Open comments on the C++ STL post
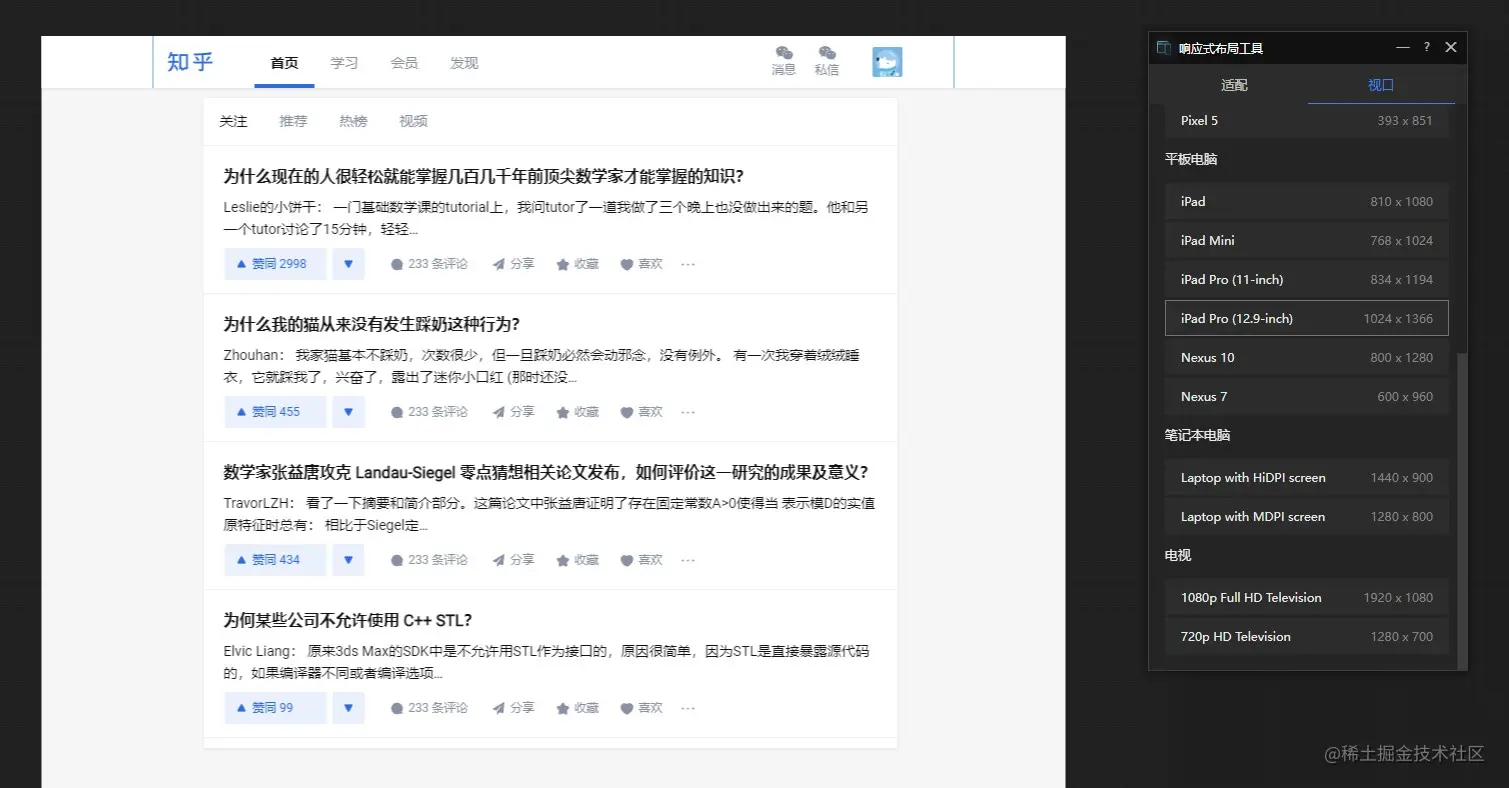This screenshot has width=1509, height=788. (x=429, y=708)
